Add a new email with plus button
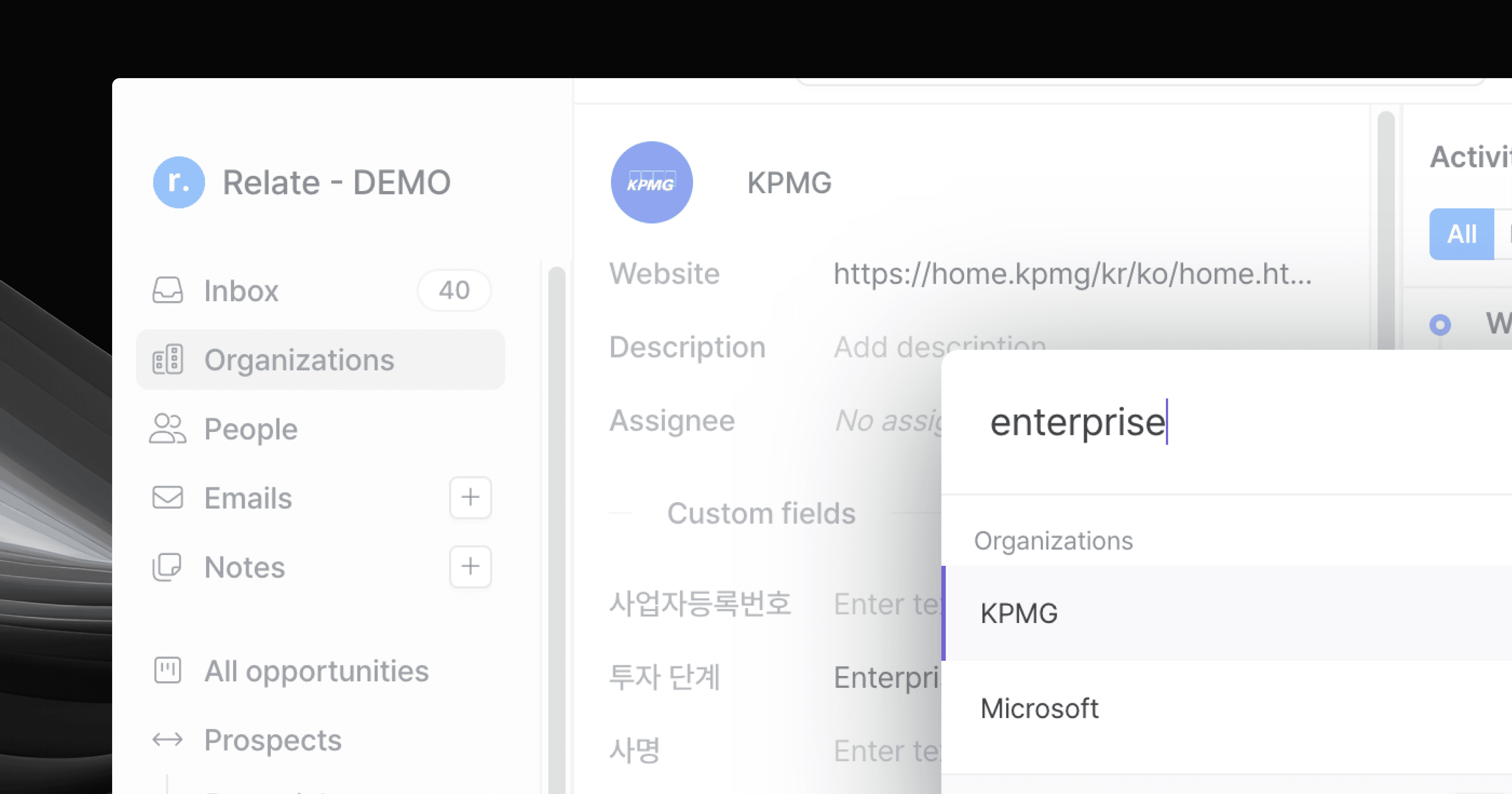Image resolution: width=1512 pixels, height=794 pixels. (470, 497)
